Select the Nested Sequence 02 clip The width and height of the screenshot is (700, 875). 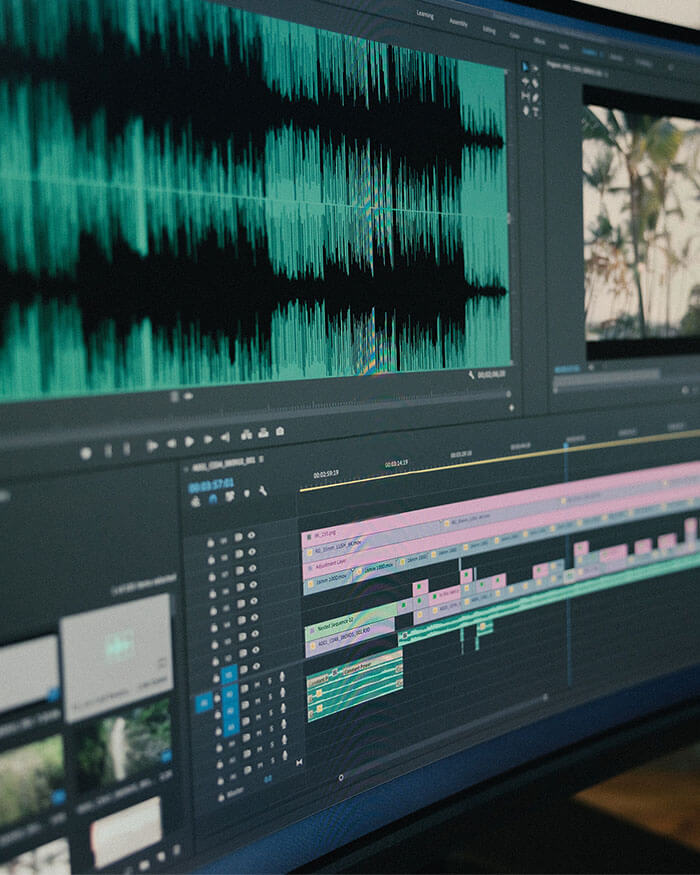(350, 622)
